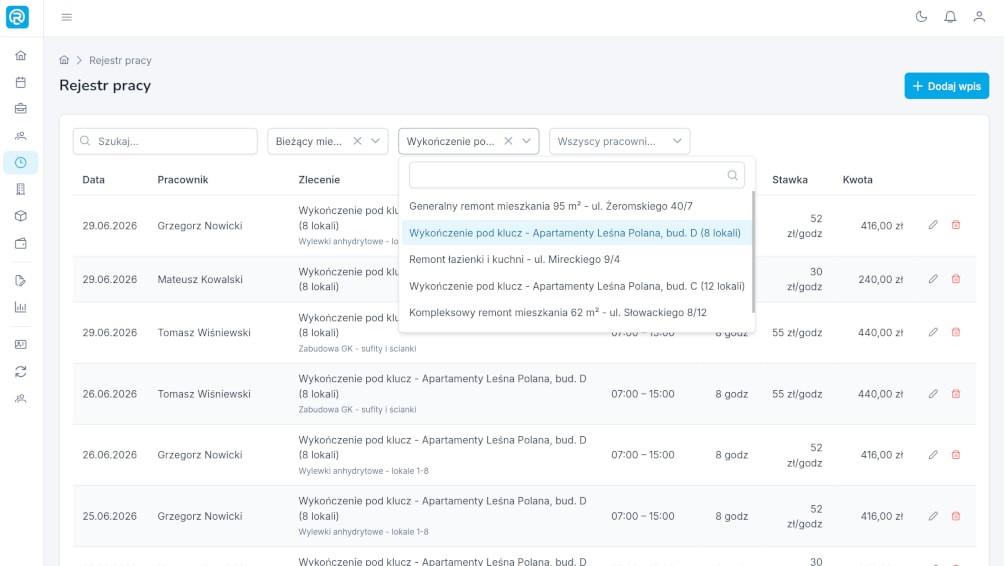Open wallet icon in sidebar

point(21,243)
